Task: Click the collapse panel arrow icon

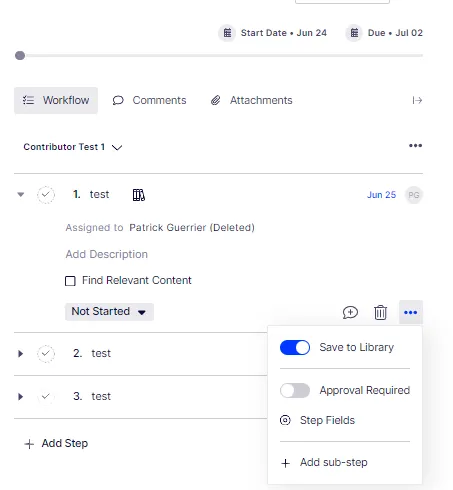Action: [417, 100]
